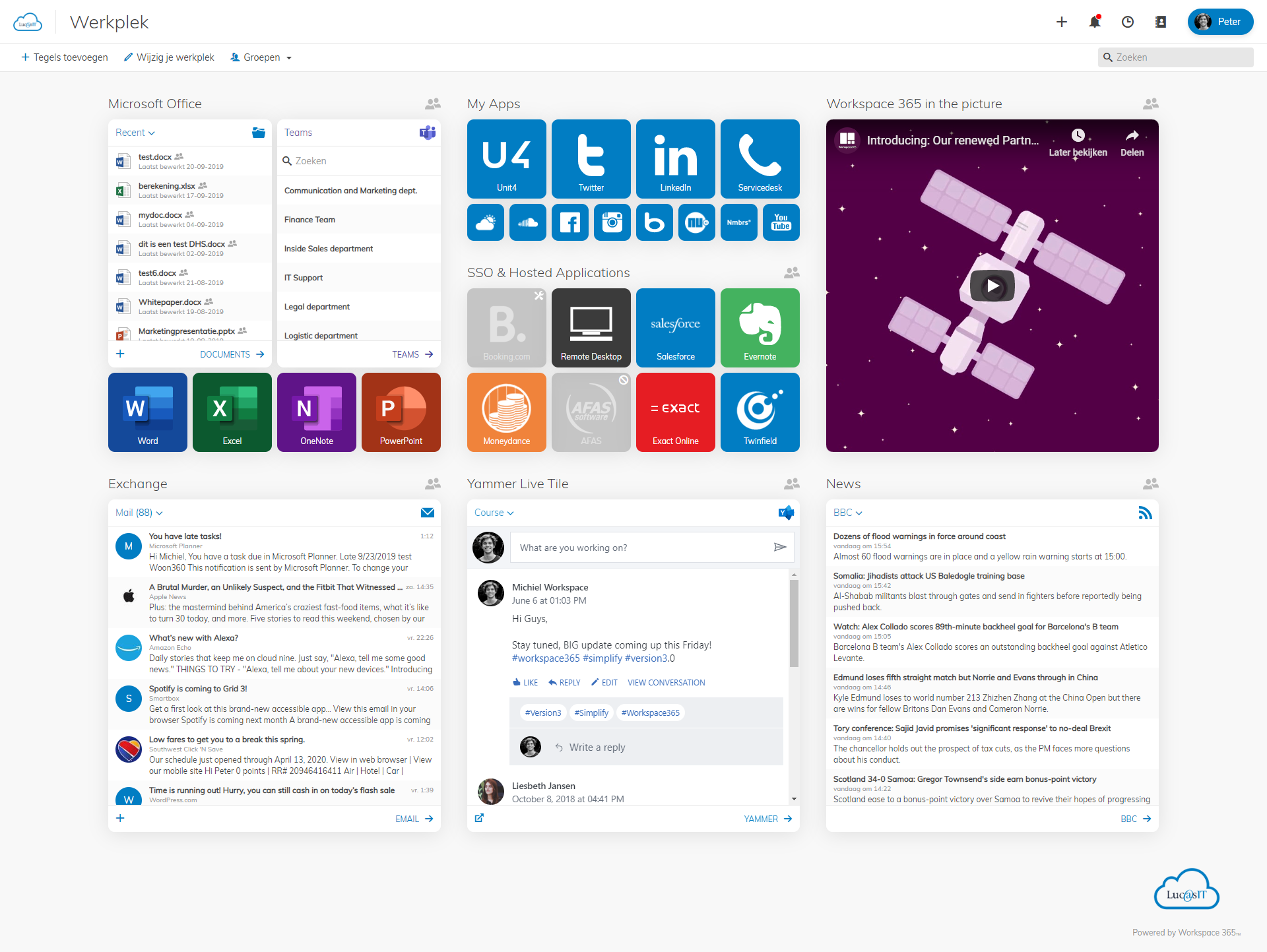Click 'What are you working on?' field
1267x952 pixels.
[x=652, y=548]
